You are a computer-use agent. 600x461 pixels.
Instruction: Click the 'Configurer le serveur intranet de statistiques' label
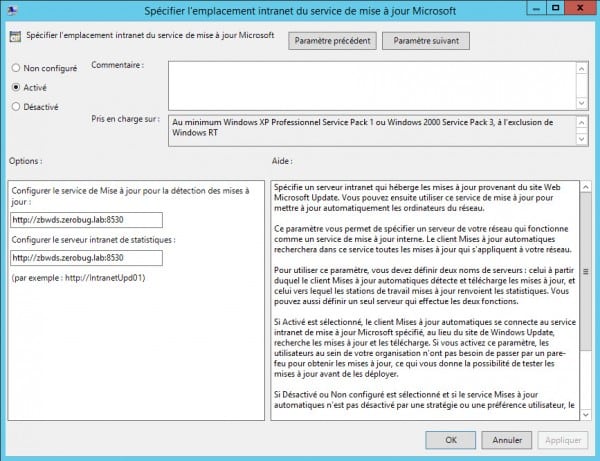(93, 240)
